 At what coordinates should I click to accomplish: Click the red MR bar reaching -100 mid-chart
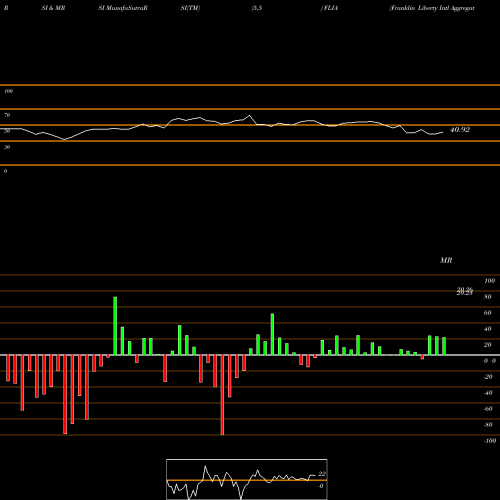pos(222,395)
